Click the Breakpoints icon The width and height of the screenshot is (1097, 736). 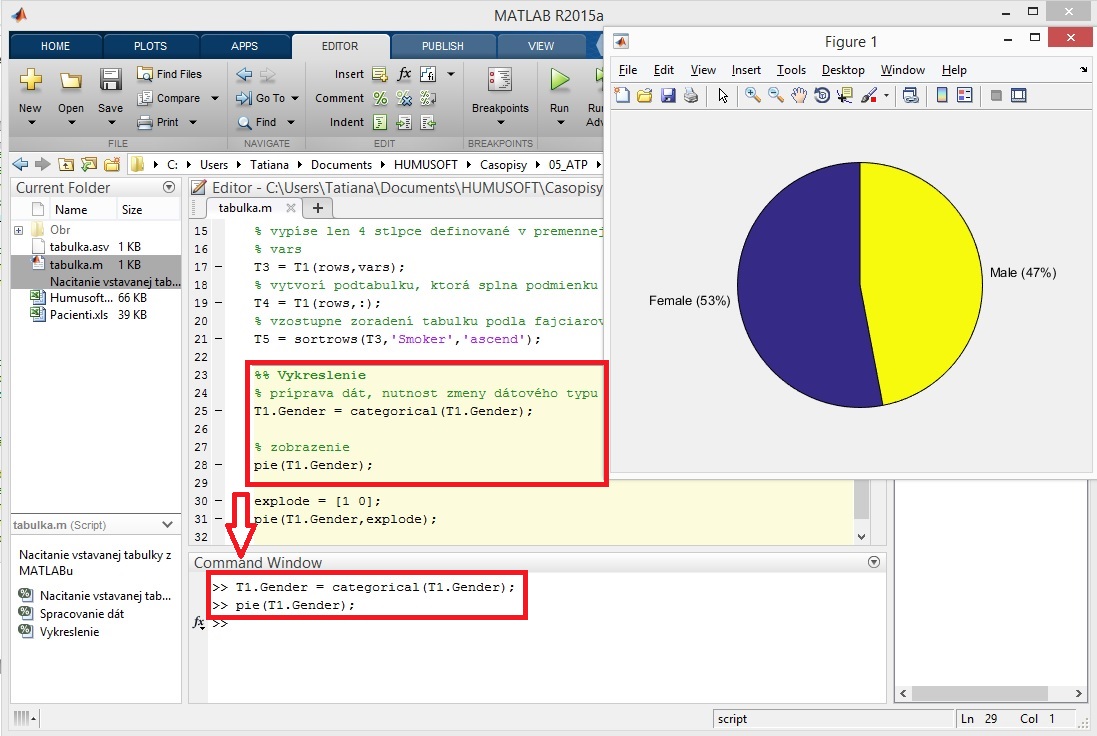click(500, 79)
